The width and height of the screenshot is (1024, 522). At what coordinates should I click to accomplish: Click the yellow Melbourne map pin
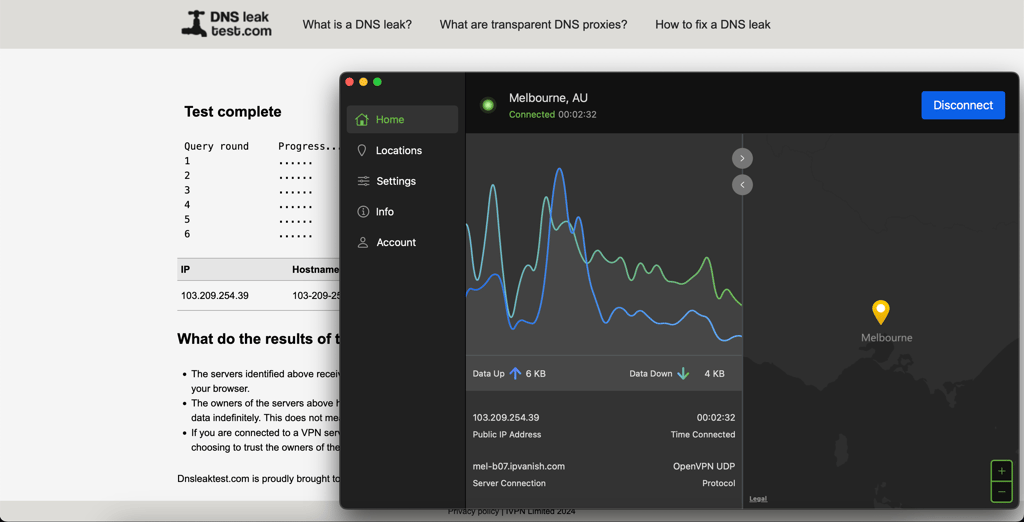[x=881, y=312]
